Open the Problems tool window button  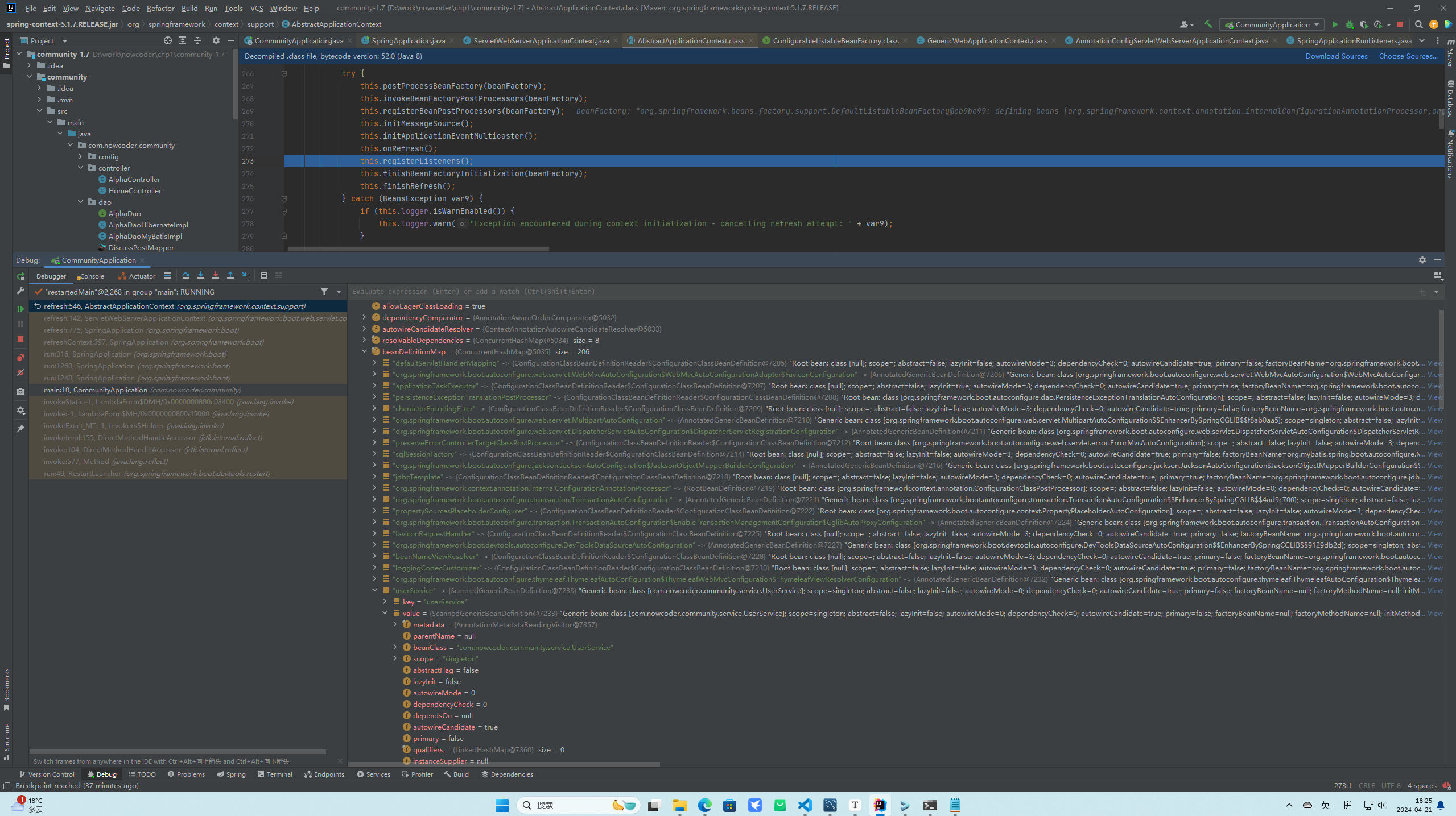point(186,774)
